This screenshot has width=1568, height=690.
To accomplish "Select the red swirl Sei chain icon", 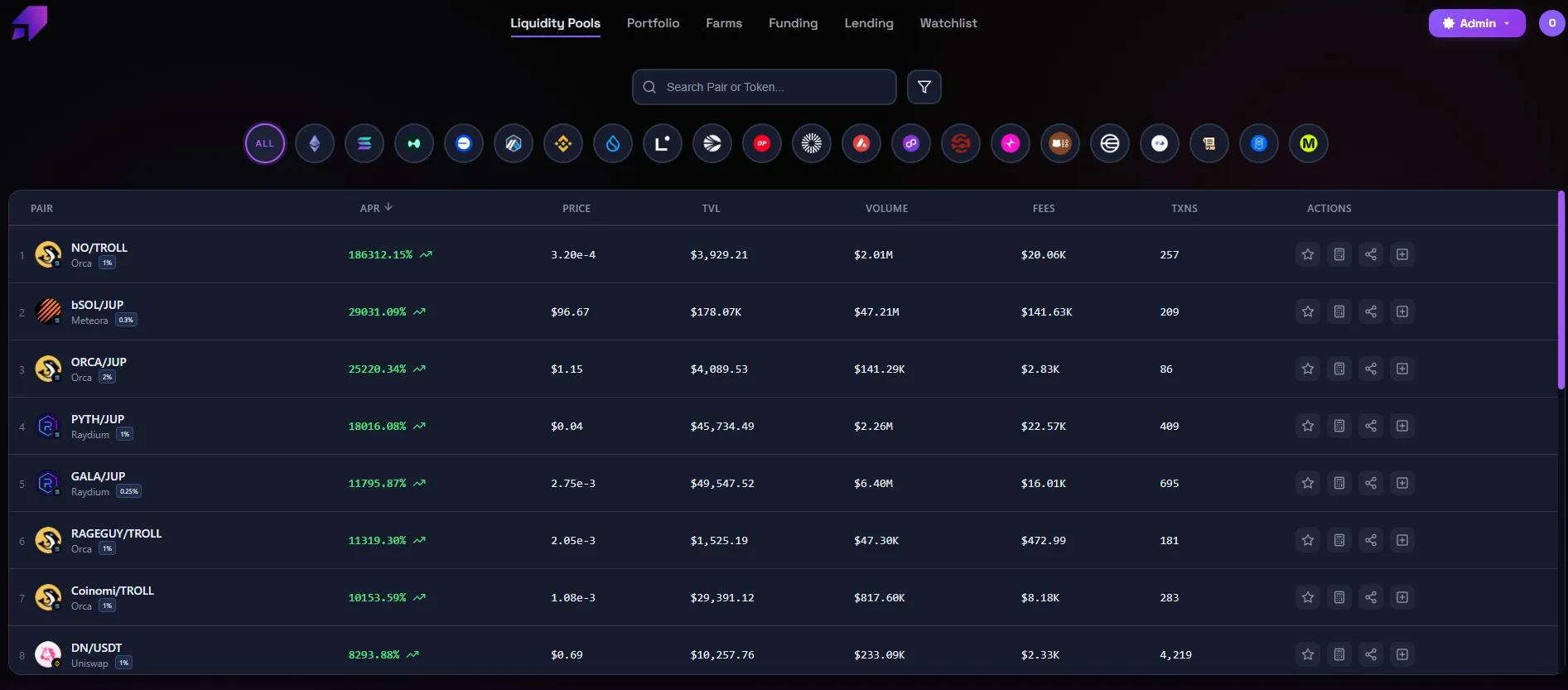I will pos(961,143).
